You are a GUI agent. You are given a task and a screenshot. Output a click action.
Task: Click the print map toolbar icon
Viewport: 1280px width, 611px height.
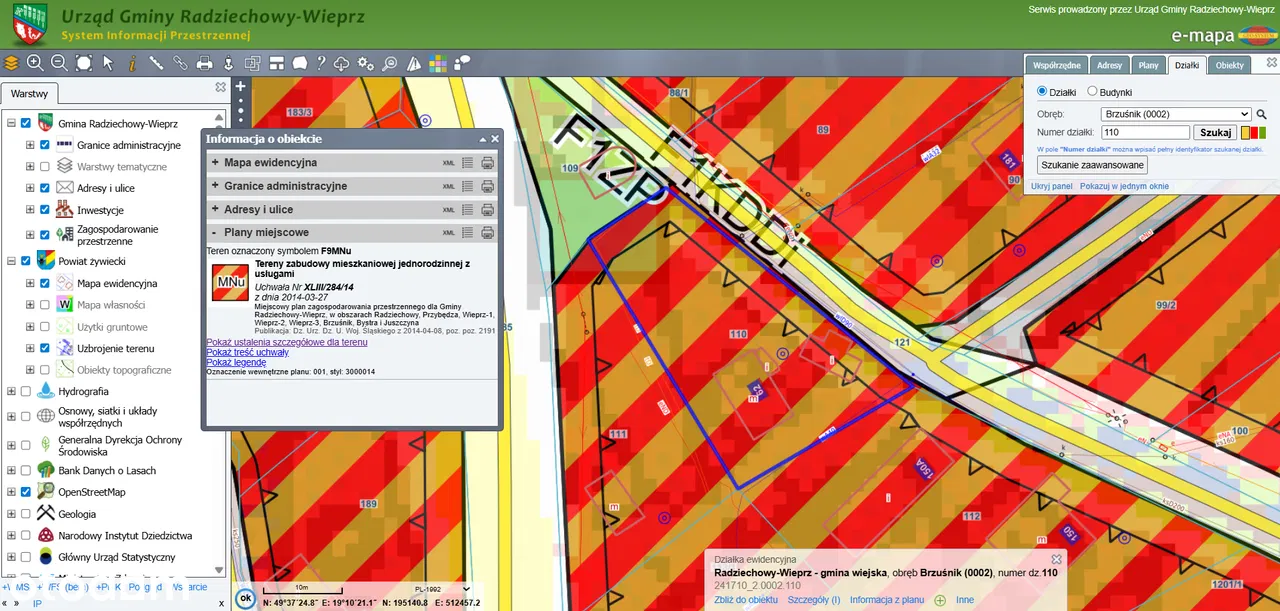point(204,63)
